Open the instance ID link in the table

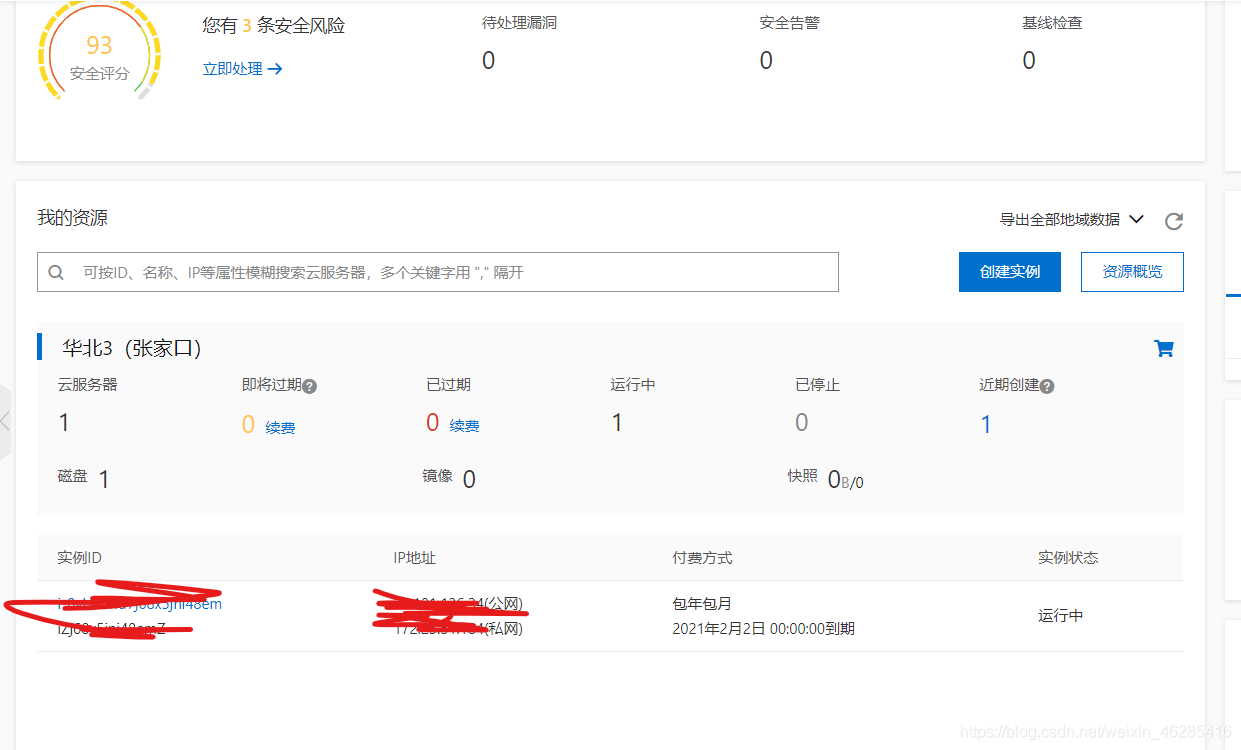140,603
